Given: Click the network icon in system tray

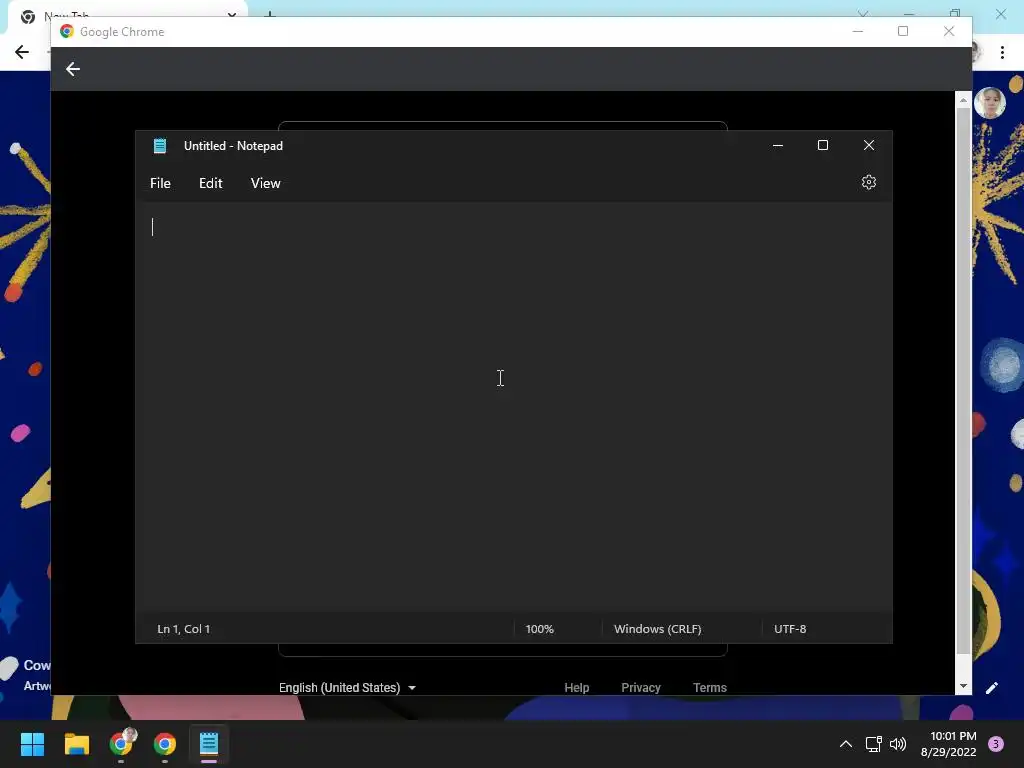Looking at the screenshot, I should point(874,744).
